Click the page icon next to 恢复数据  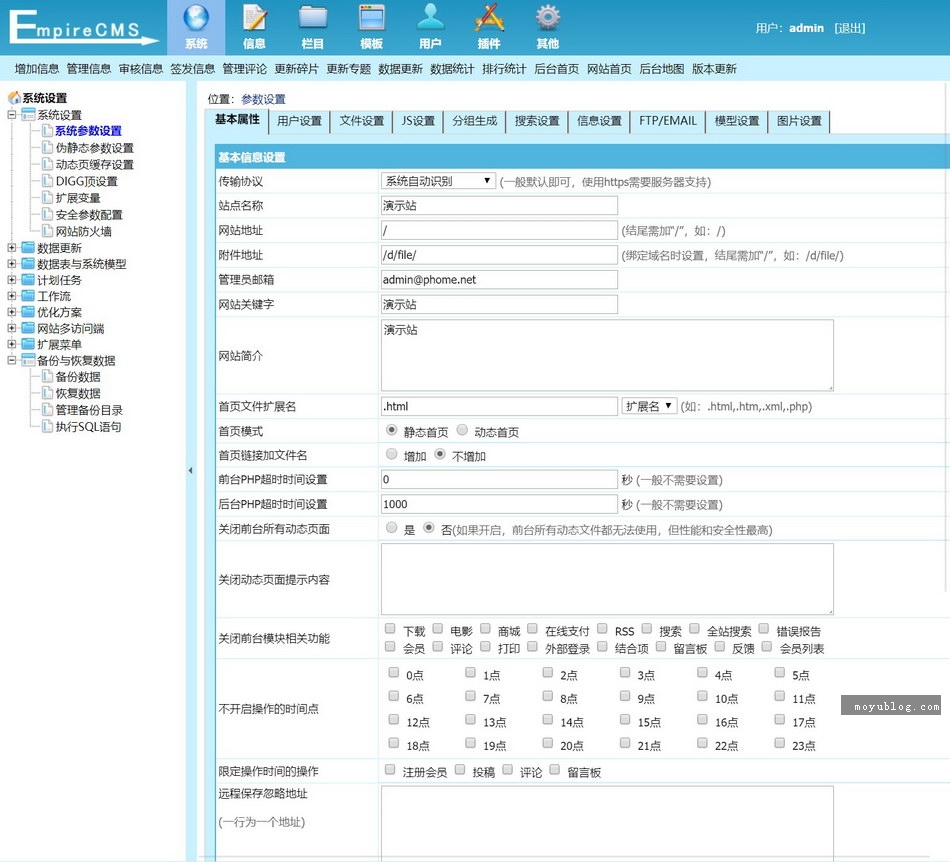tap(47, 393)
